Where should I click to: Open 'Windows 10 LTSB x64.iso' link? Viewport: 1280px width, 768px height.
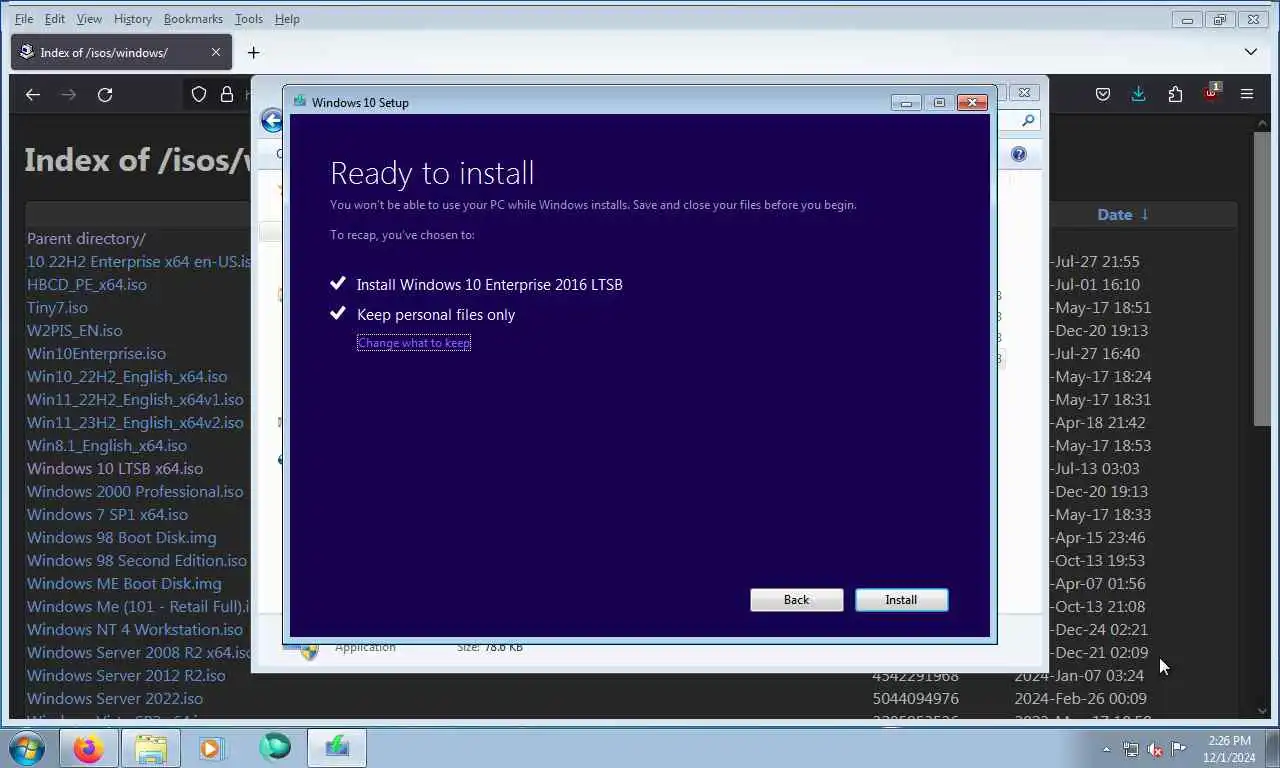115,468
